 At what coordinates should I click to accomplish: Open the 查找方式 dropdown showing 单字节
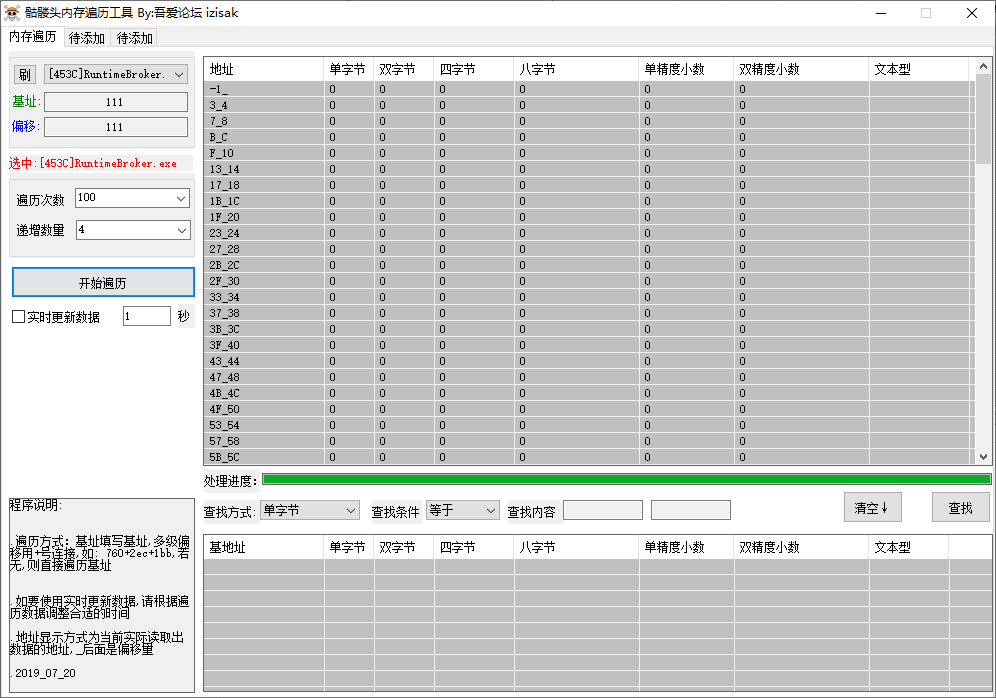[310, 510]
